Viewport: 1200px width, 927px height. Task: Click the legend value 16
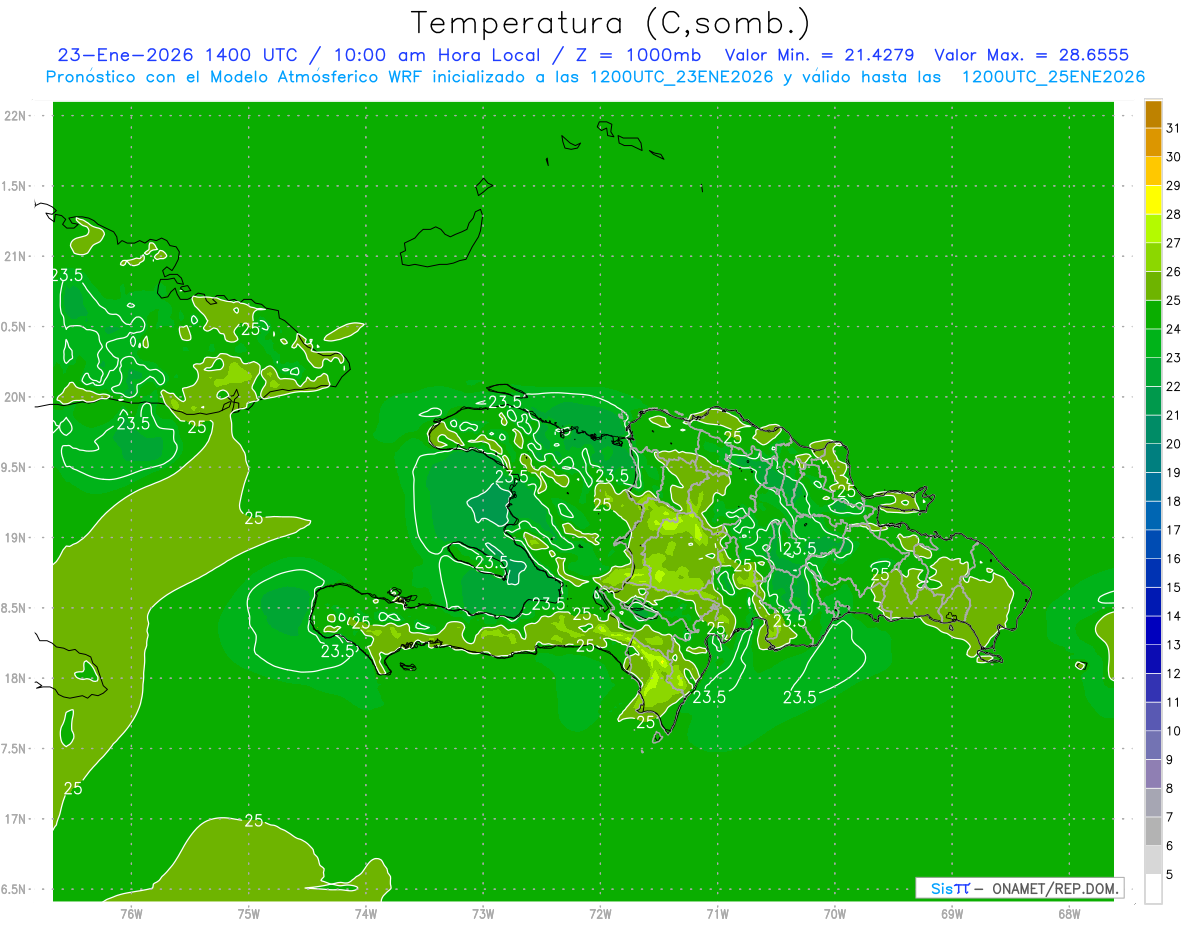(x=1173, y=558)
